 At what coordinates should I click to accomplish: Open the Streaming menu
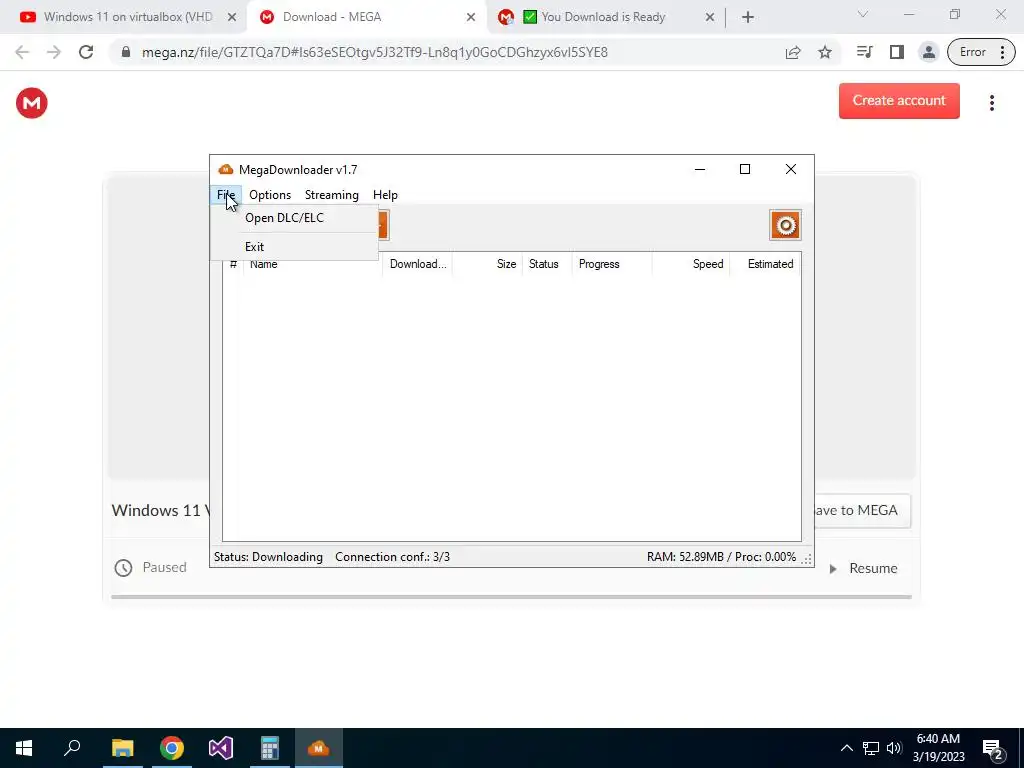[331, 195]
